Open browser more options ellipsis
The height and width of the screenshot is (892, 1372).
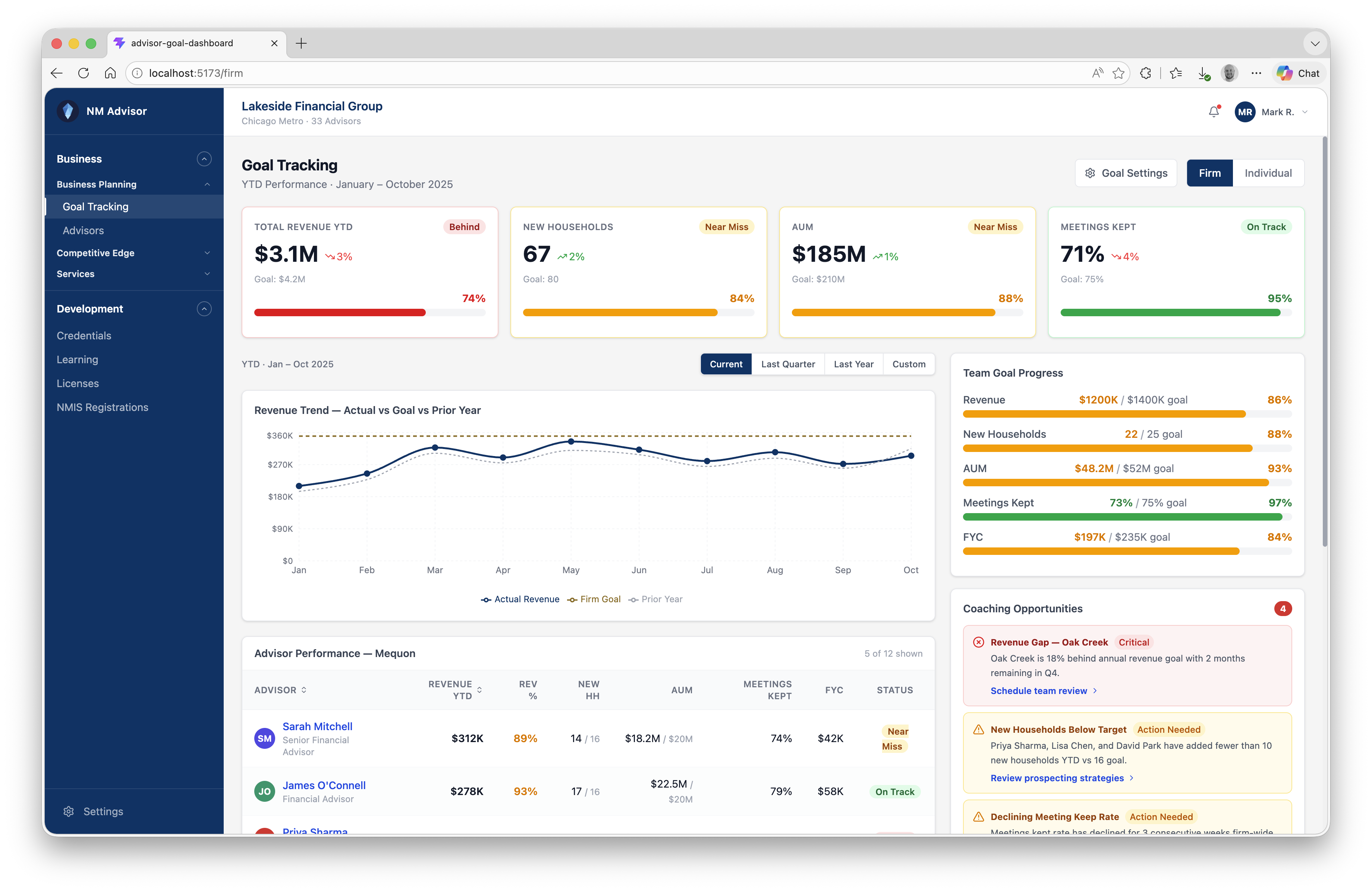pos(1256,73)
